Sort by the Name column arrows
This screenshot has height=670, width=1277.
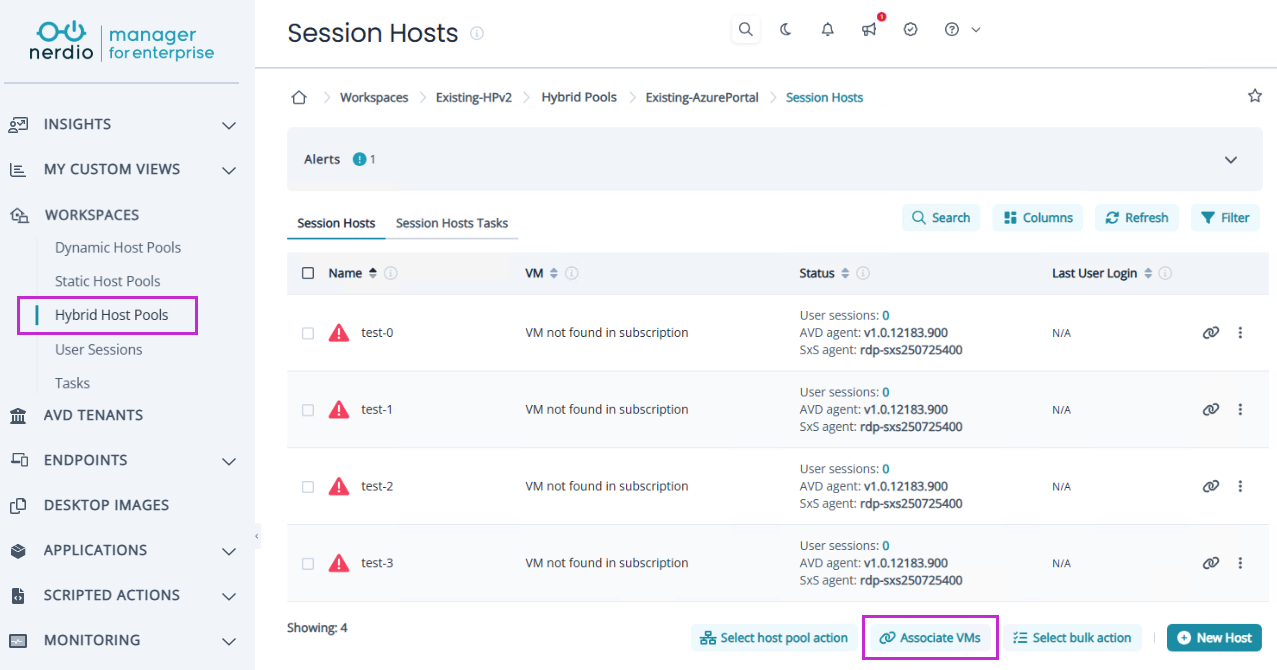click(x=373, y=273)
